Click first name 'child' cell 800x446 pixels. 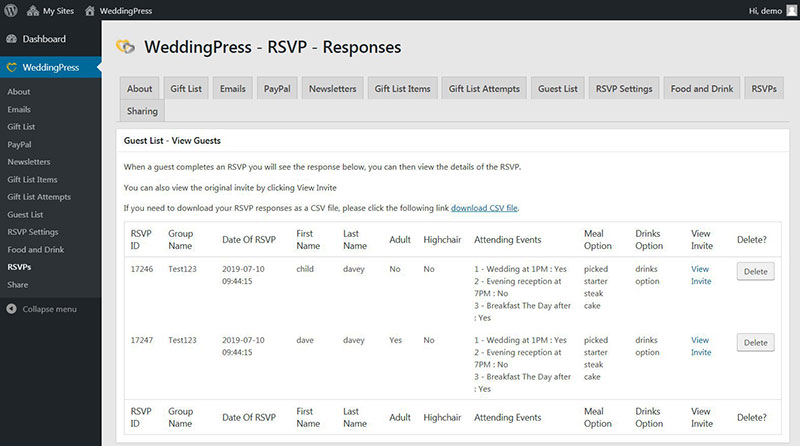(305, 269)
